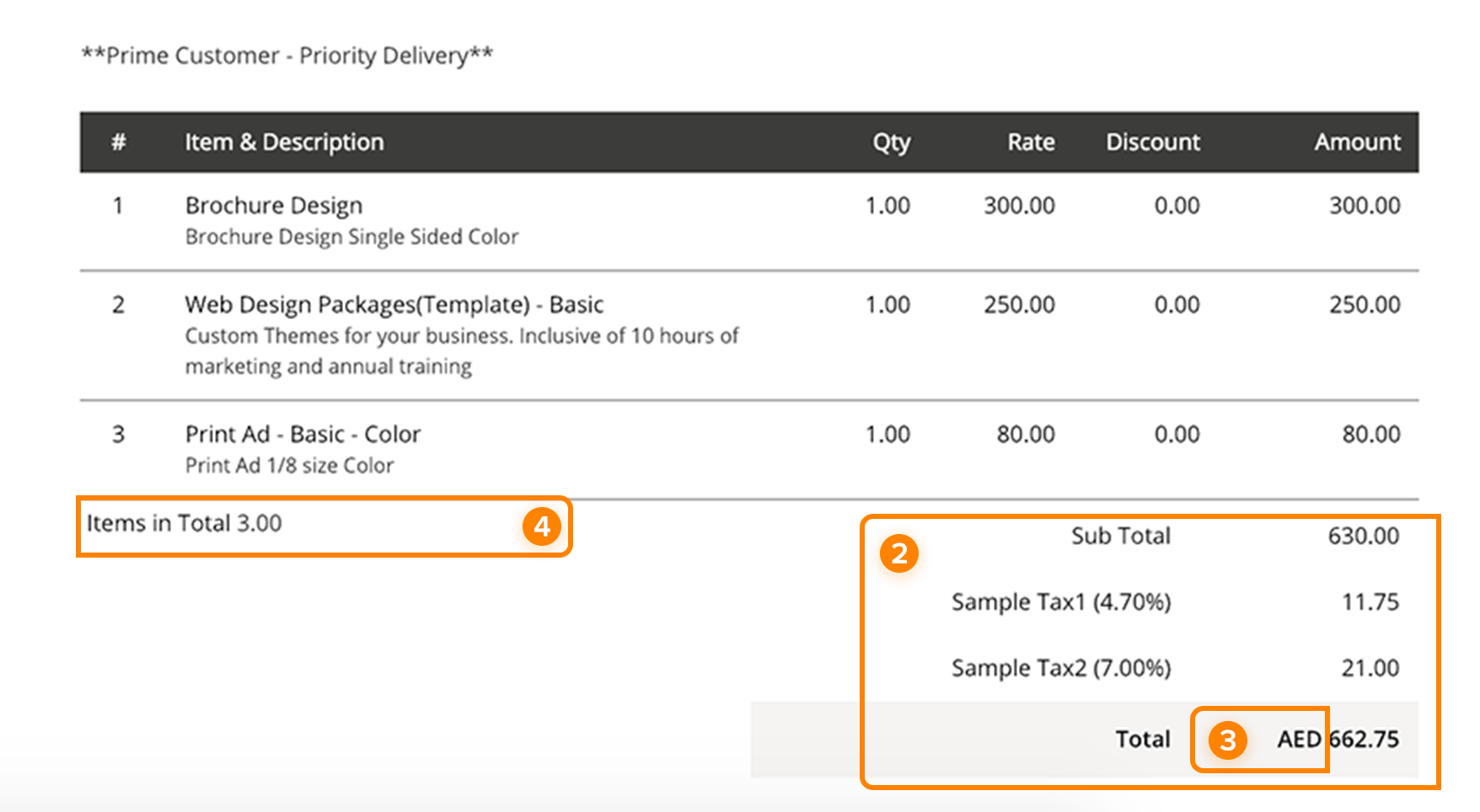The height and width of the screenshot is (812, 1480).
Task: Click the Sub Total value 630.00
Action: pos(1363,537)
